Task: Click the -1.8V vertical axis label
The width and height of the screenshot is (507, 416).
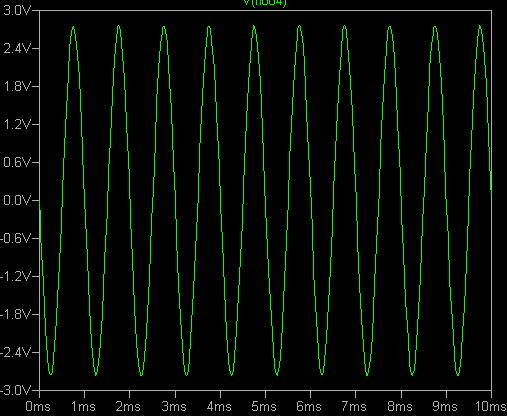Action: (x=15, y=314)
